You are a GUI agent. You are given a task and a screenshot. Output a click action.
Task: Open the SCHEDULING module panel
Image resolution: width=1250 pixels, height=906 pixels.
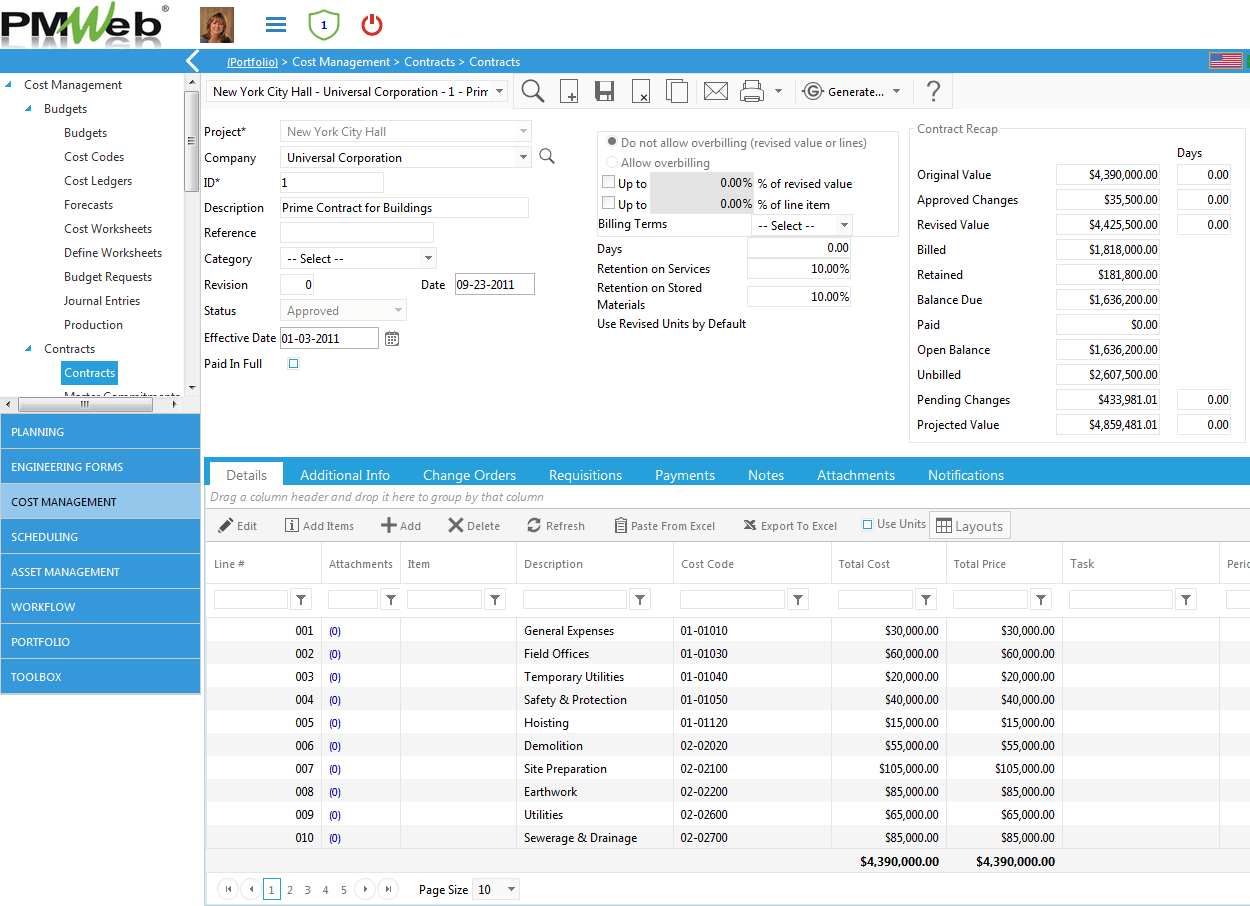click(100, 537)
